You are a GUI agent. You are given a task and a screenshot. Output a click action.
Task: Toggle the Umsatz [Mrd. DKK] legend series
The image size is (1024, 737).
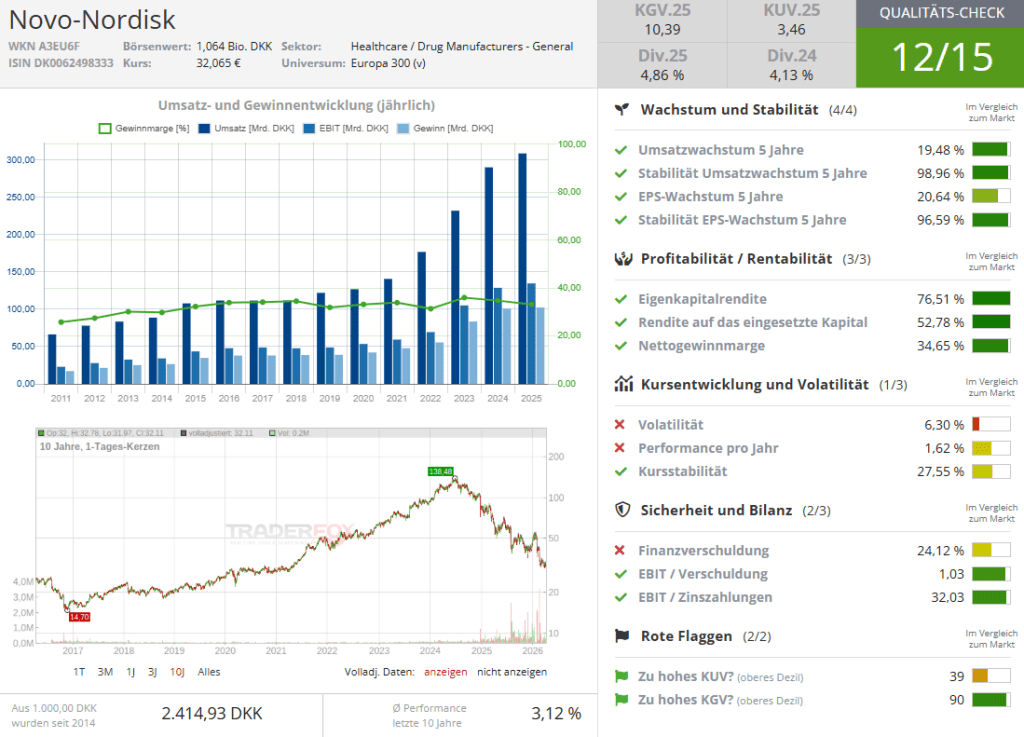pos(240,128)
